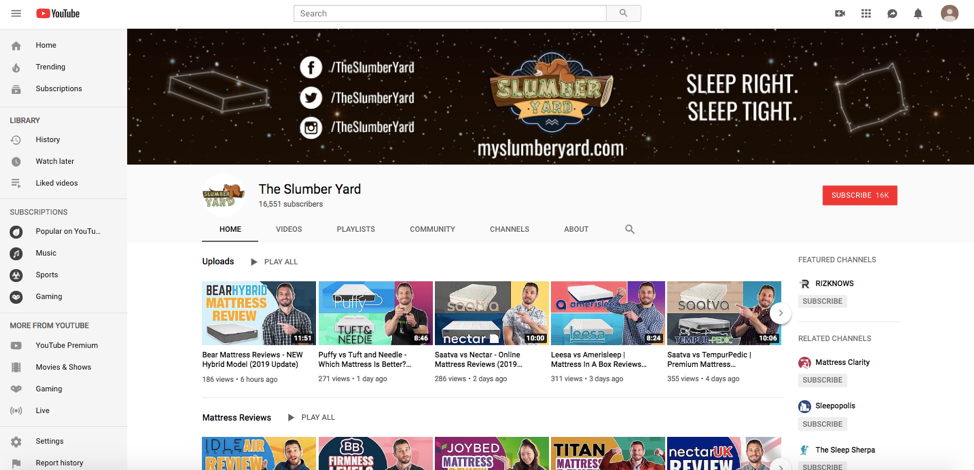Play all Uploads videos
Viewport: 974px width, 470px height.
point(274,262)
